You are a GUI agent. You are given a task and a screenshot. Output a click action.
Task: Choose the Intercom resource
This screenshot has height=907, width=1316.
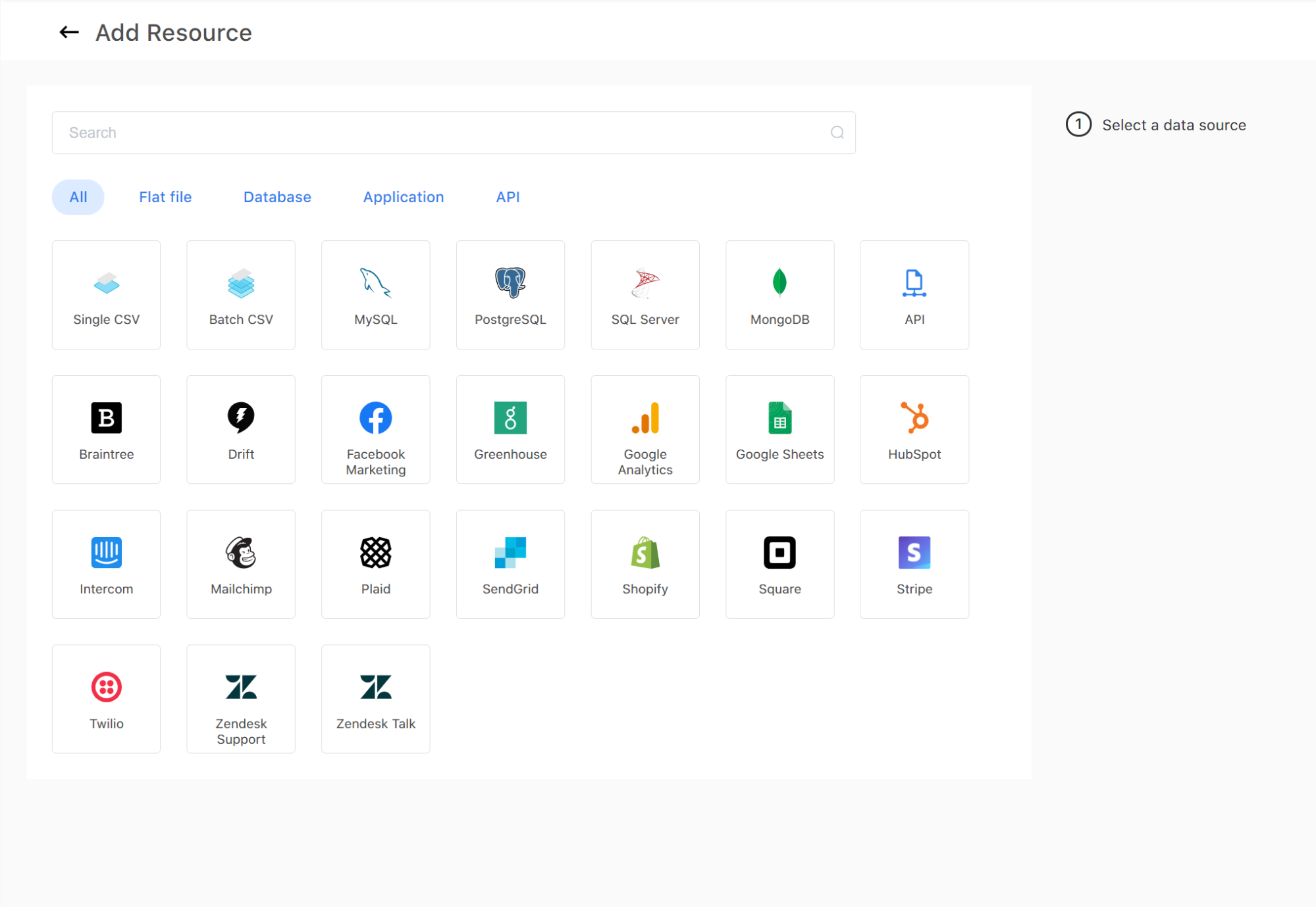click(107, 564)
